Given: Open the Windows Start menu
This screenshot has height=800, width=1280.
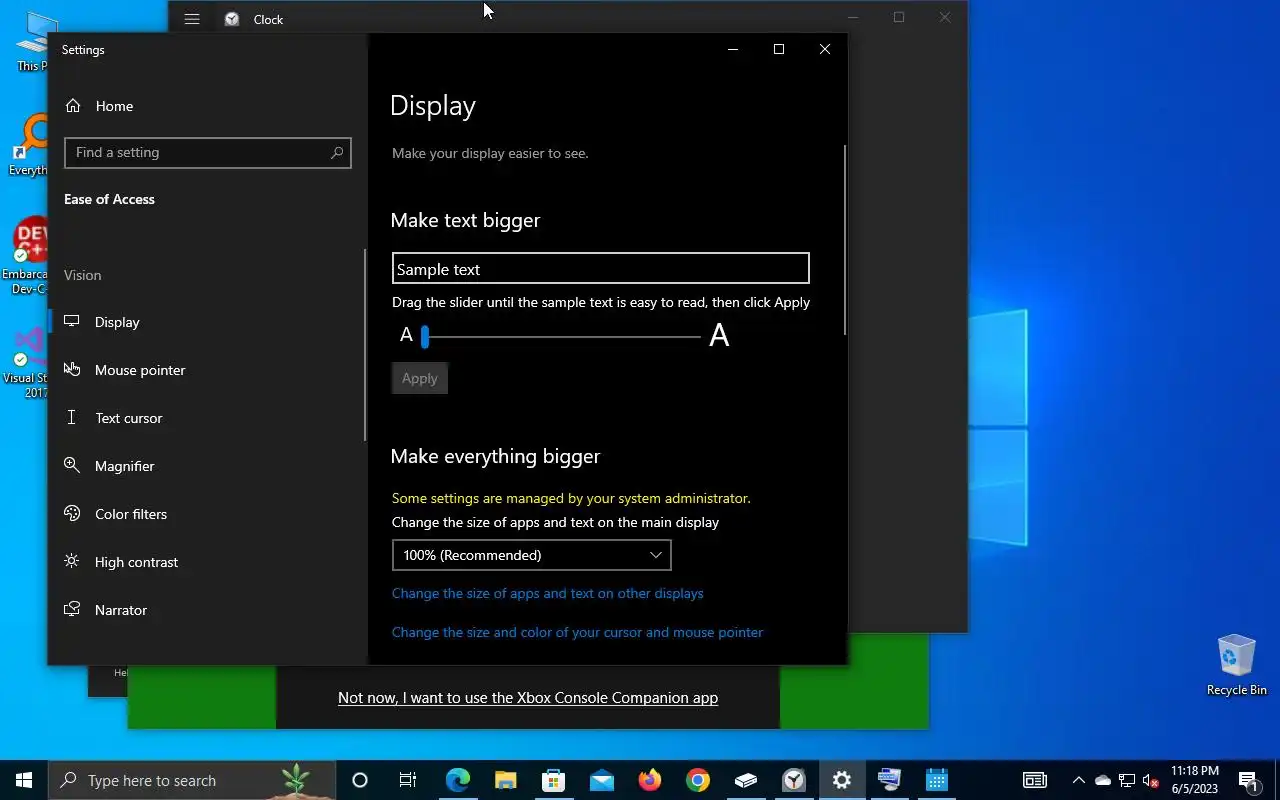Looking at the screenshot, I should [24, 780].
